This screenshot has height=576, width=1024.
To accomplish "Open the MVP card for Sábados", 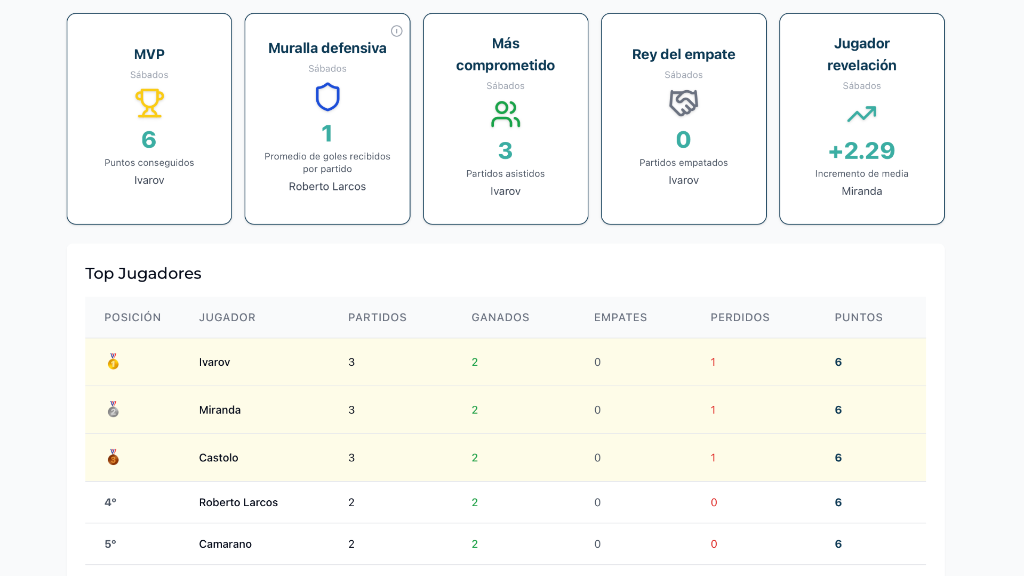I will pyautogui.click(x=148, y=118).
